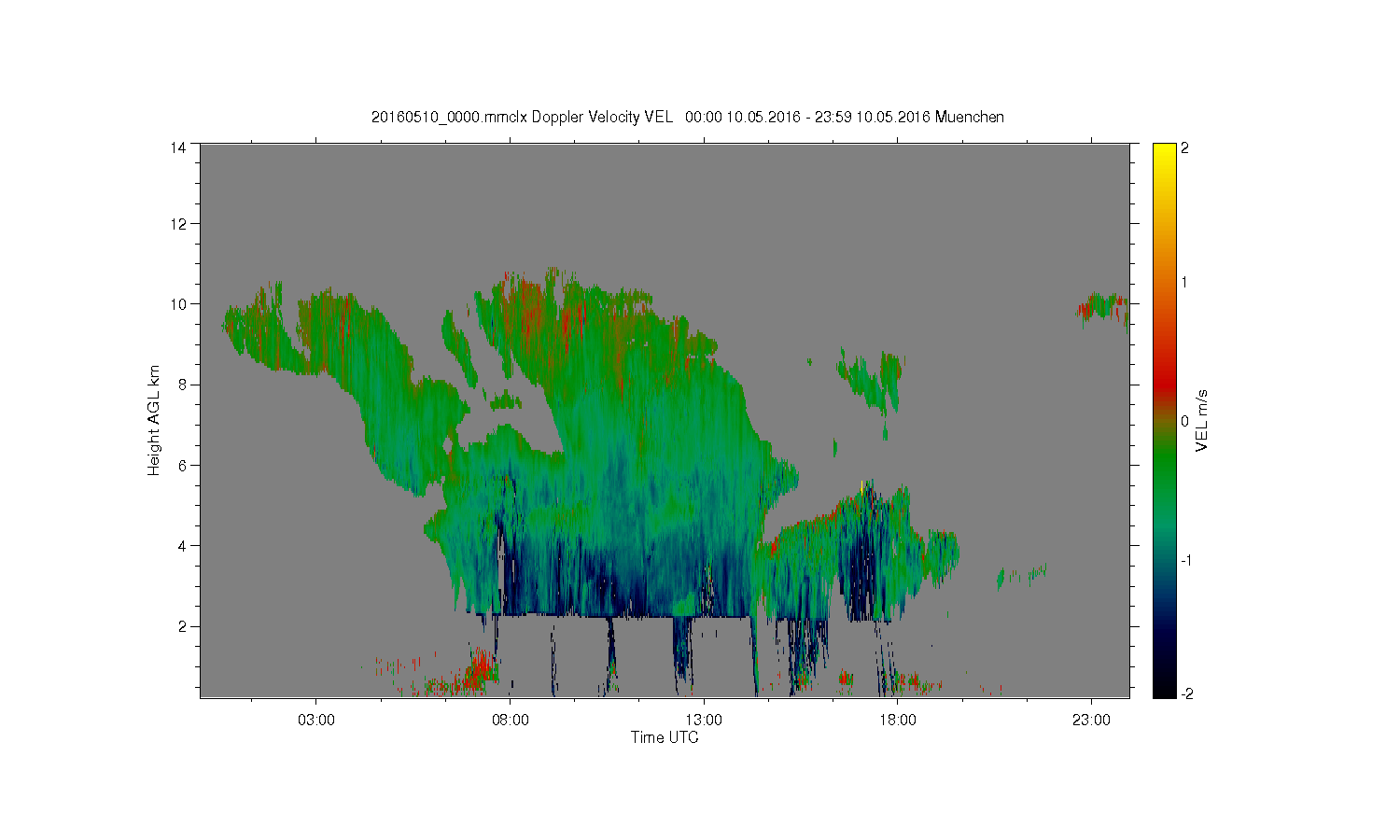Click the height tick label 4
This screenshot has width=1400, height=840.
pyautogui.click(x=183, y=546)
